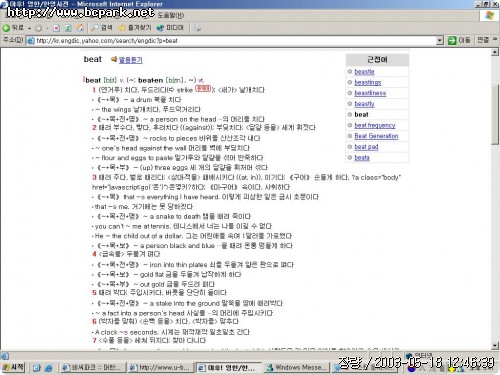Expand the address bar dropdown arrow
The width and height of the screenshot is (500, 375).
pos(440,41)
